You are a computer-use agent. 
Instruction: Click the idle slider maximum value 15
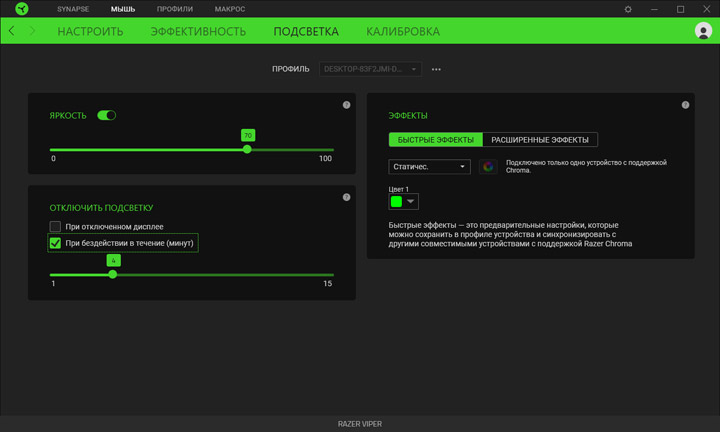click(x=327, y=283)
